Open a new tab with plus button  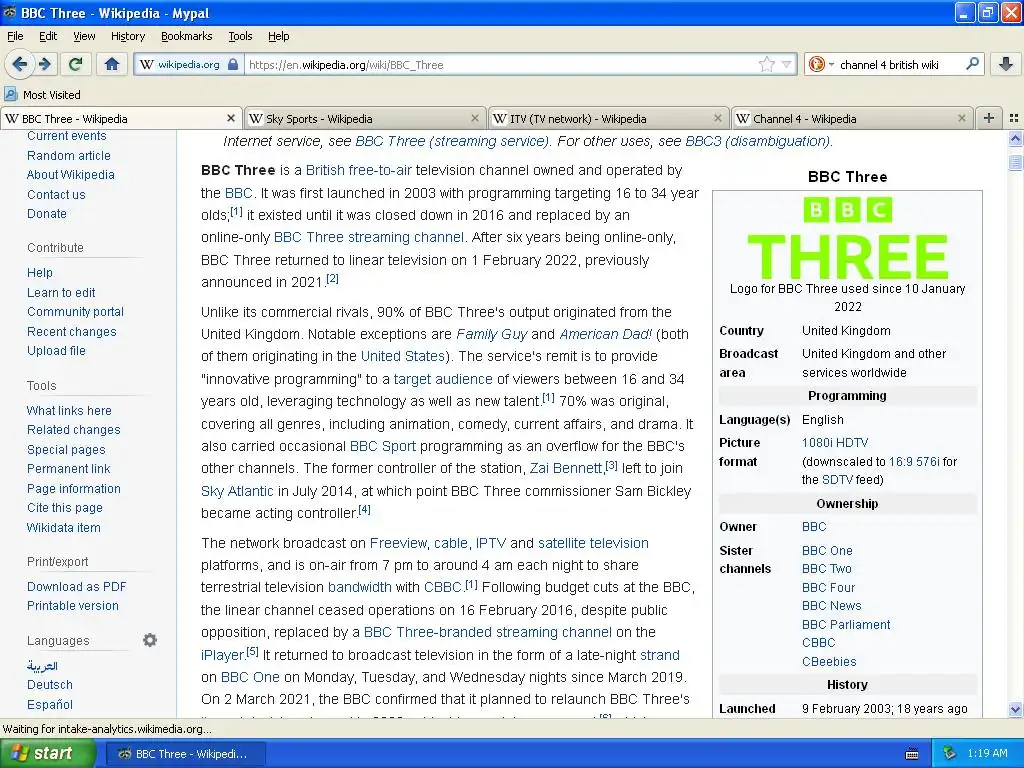[989, 118]
